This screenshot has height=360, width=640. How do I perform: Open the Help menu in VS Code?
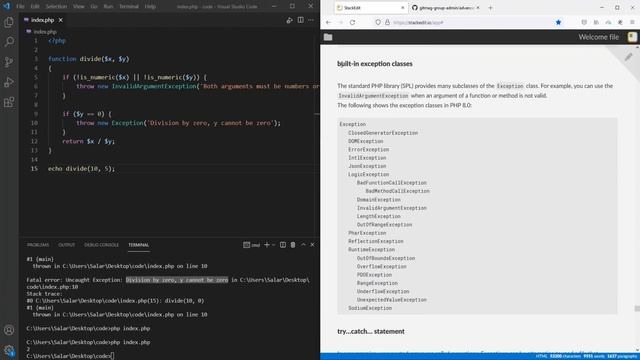150,7
